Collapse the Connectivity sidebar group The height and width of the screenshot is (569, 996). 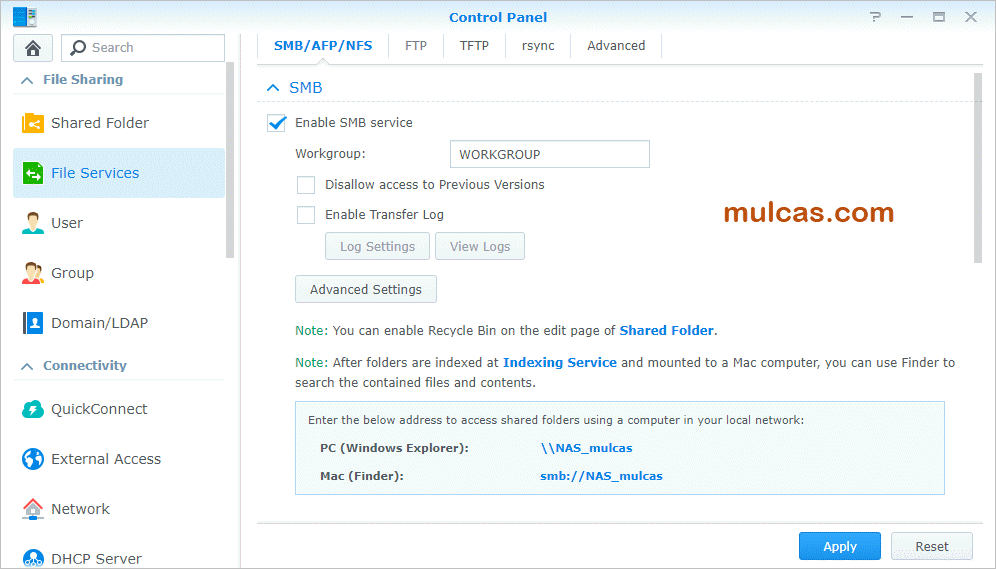(x=26, y=366)
